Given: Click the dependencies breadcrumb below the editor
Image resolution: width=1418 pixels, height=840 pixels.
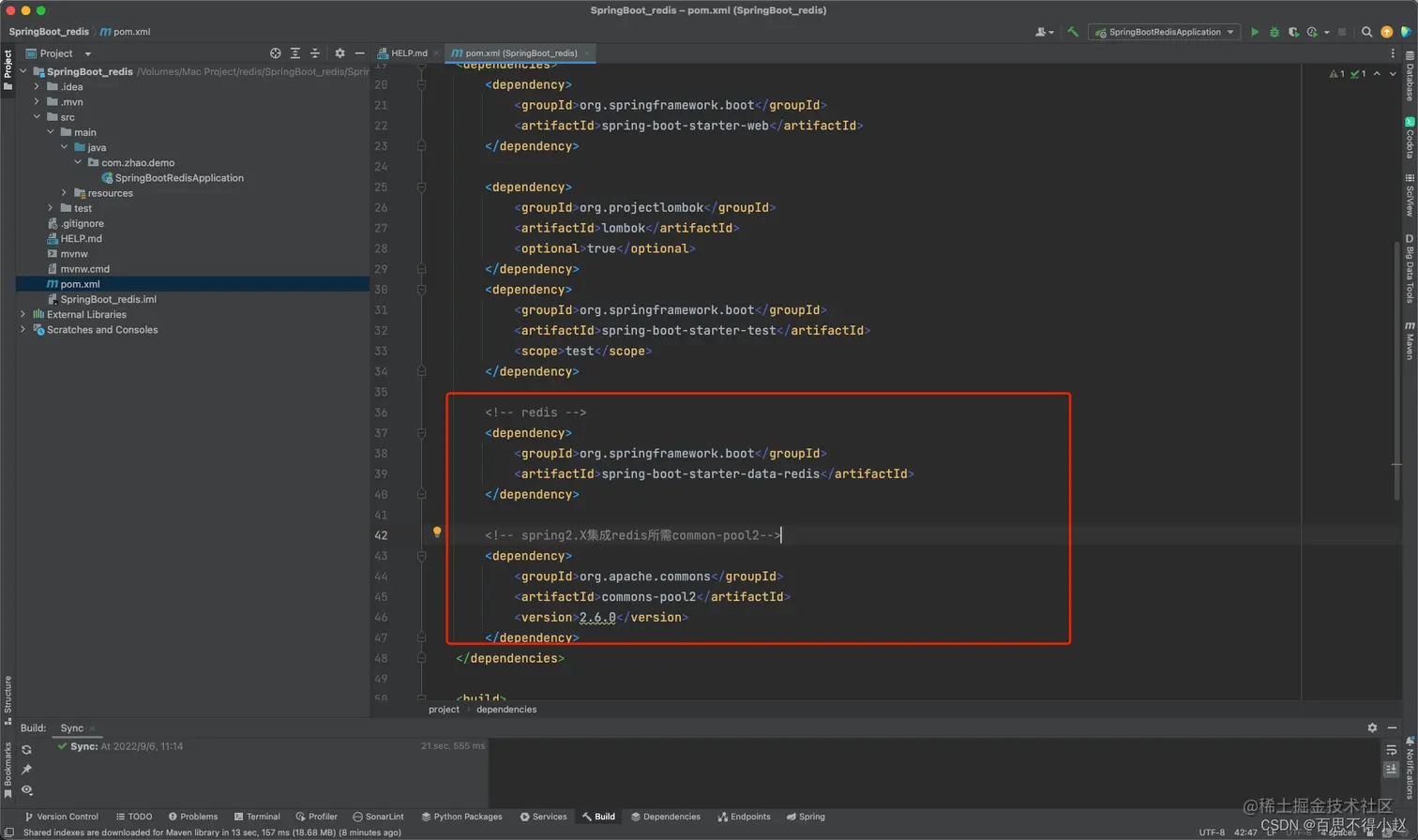Looking at the screenshot, I should tap(506, 710).
